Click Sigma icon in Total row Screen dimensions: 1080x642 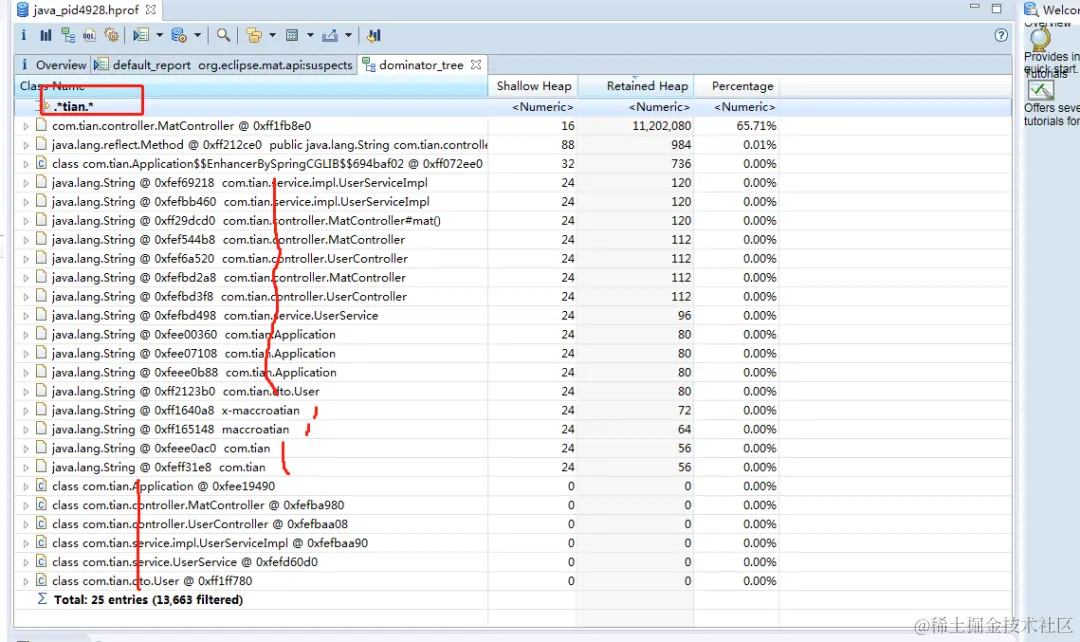point(42,599)
